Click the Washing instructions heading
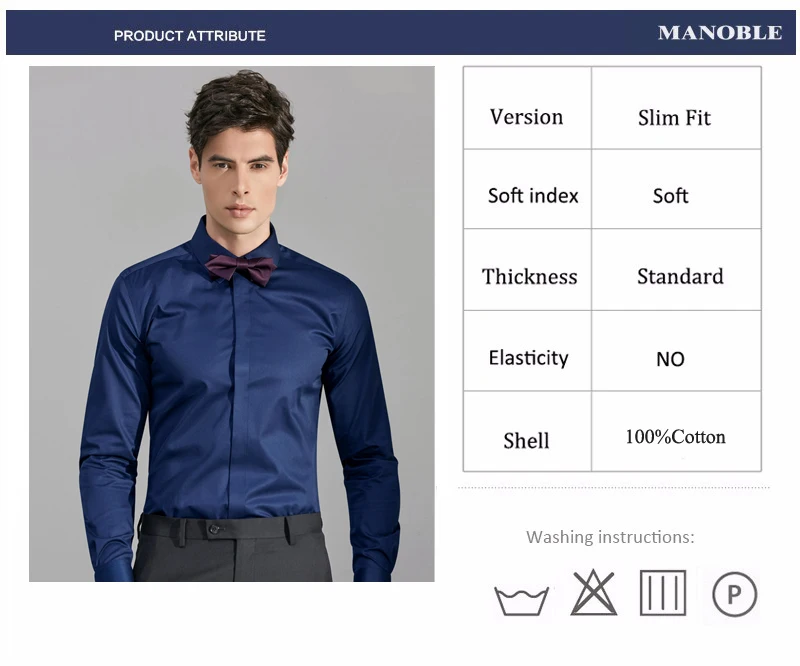Viewport: 800px width, 666px height. (x=610, y=537)
